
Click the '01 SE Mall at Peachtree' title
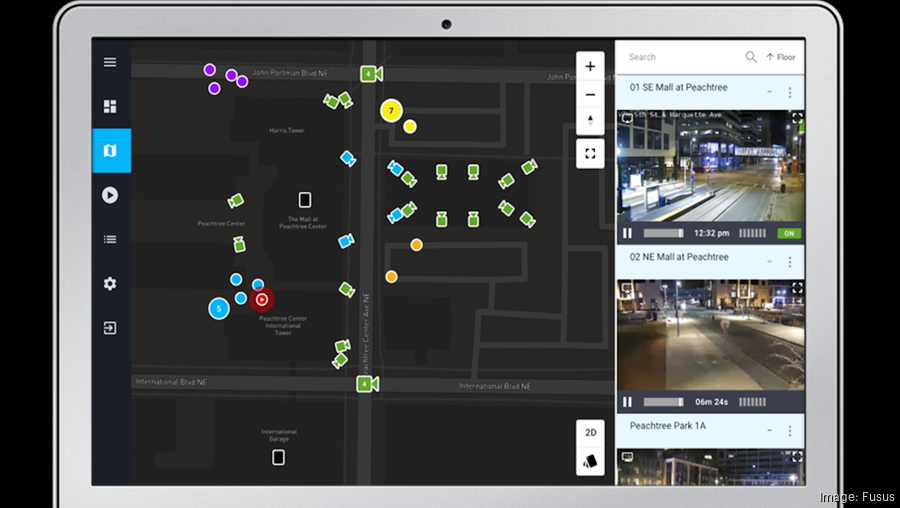678,87
